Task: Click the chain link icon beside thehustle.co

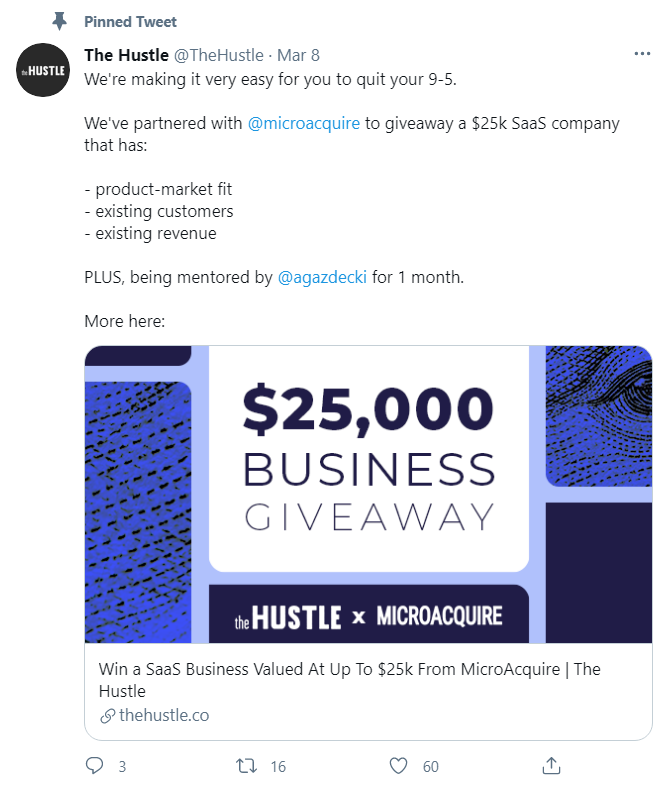Action: [x=108, y=716]
